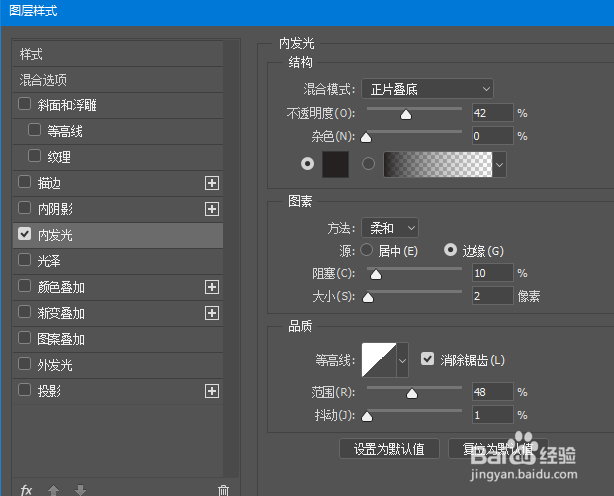
Task: Click the 阻塞 slider handle
Action: 376,274
